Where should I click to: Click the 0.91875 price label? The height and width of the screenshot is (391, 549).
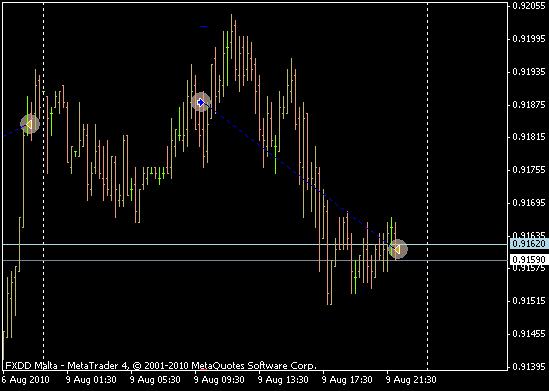coord(529,105)
